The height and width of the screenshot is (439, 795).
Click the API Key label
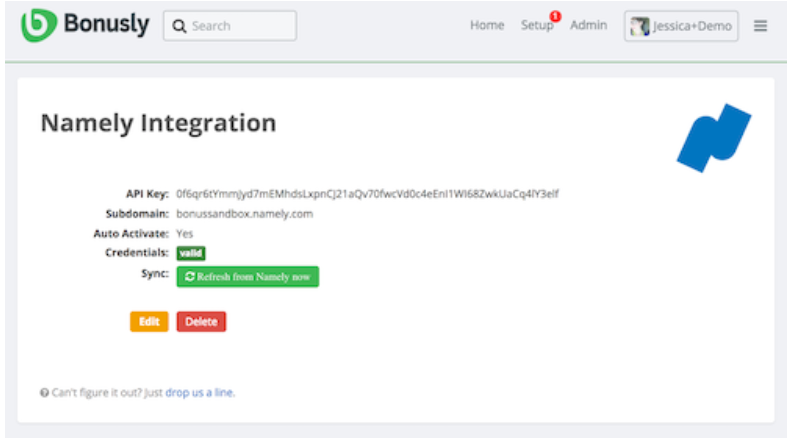coord(147,194)
